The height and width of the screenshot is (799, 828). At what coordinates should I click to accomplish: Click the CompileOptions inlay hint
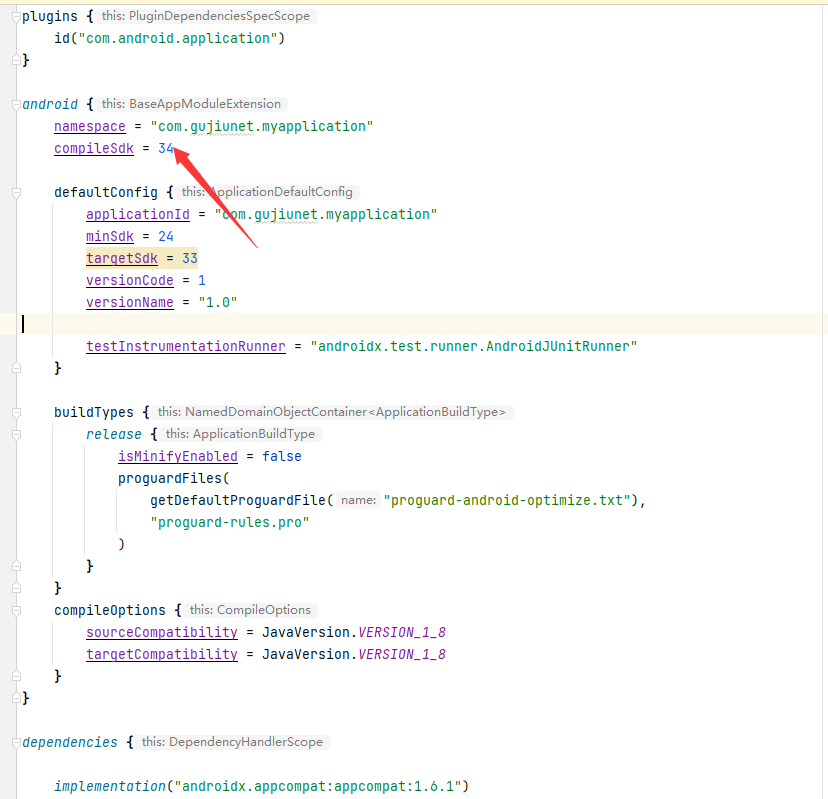point(250,610)
